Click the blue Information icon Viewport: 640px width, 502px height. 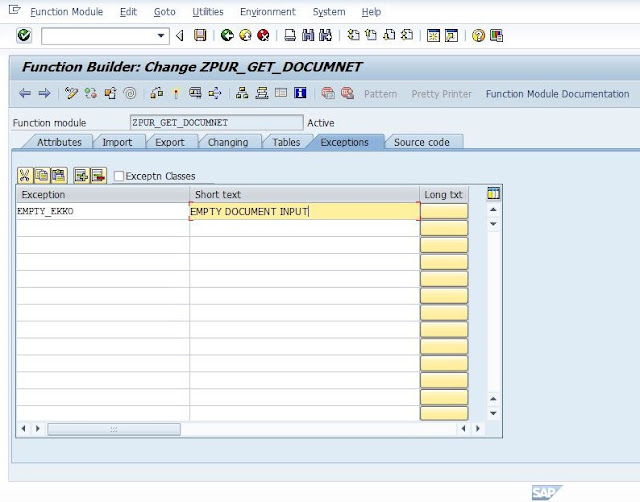(x=300, y=93)
